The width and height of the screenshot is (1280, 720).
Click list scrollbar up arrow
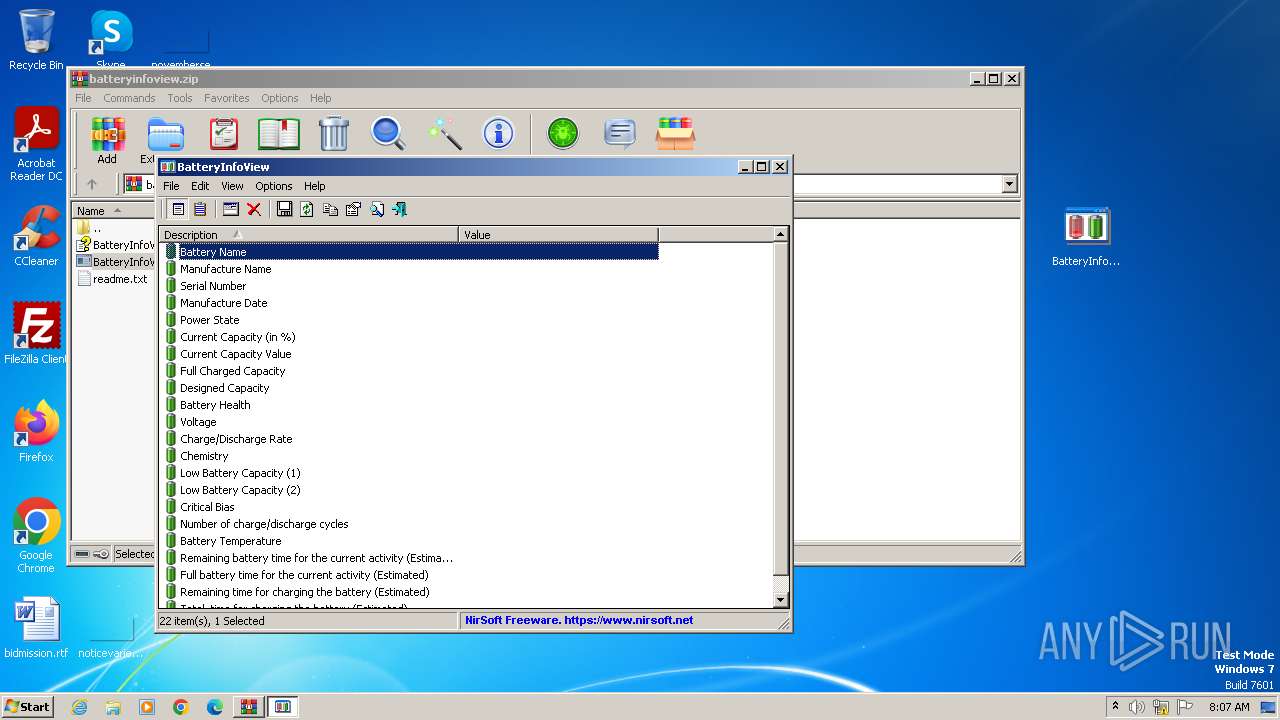pyautogui.click(x=781, y=234)
